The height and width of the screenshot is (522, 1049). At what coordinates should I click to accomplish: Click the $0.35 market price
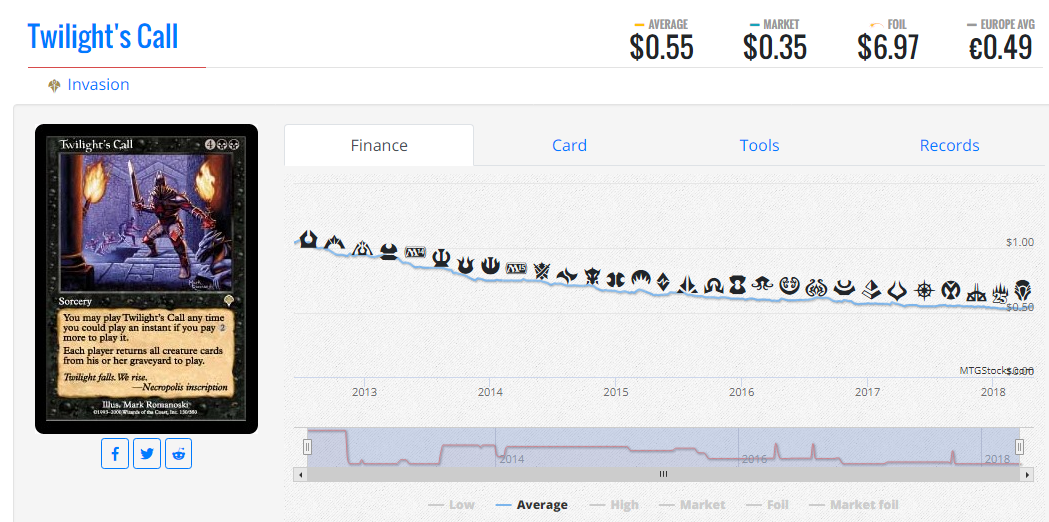(x=775, y=48)
